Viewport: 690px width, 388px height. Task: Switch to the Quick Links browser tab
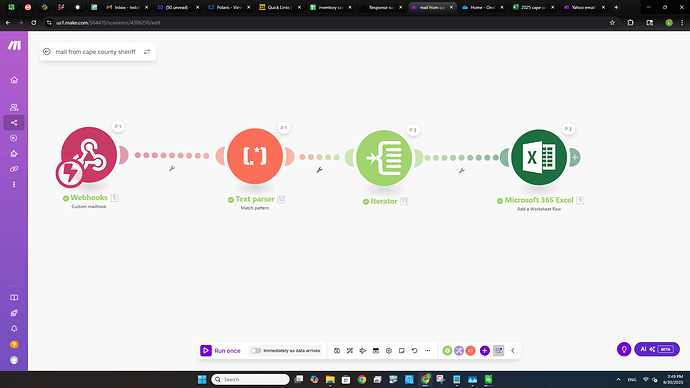pyautogui.click(x=279, y=7)
